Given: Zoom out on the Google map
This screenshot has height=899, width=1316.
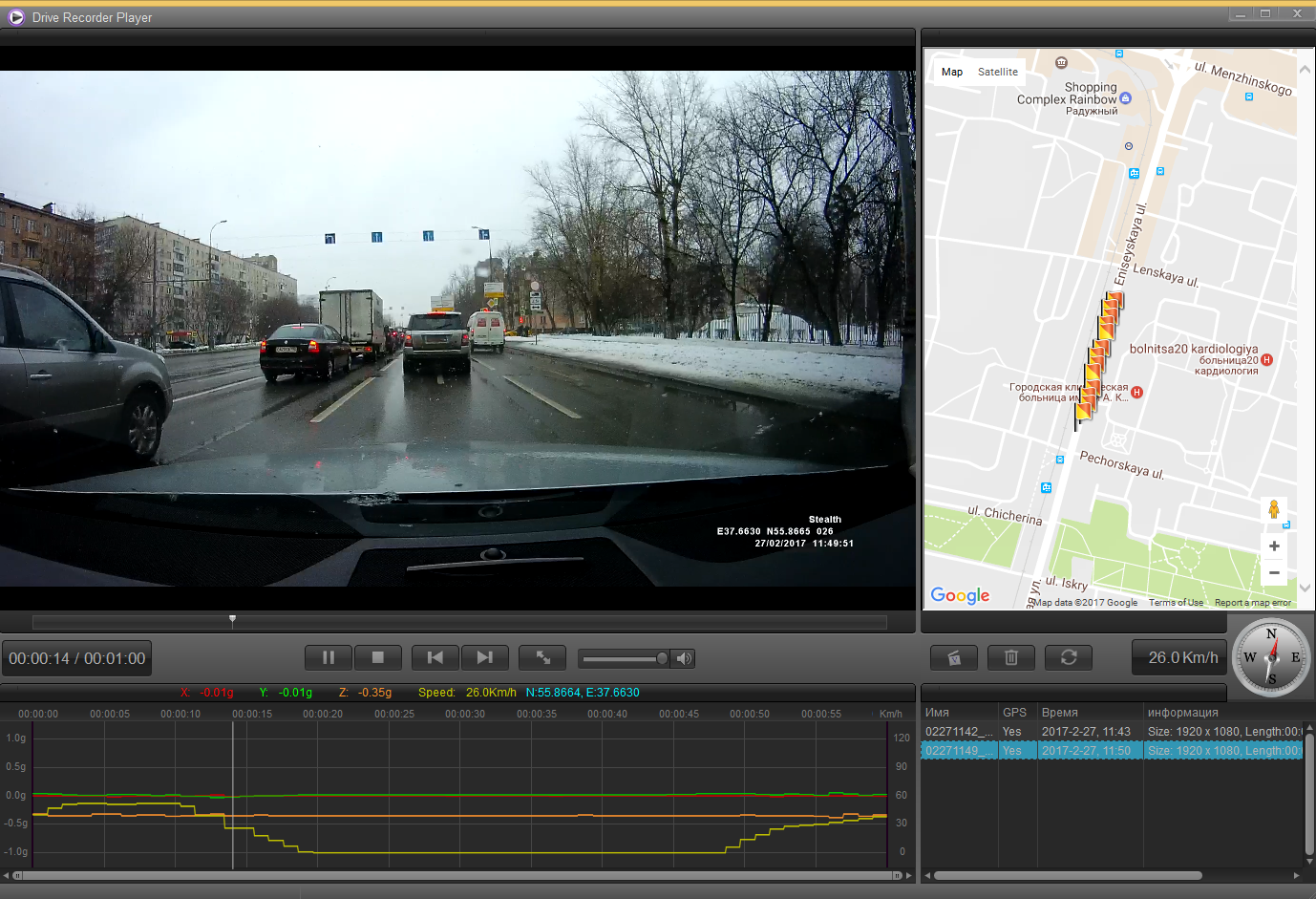Looking at the screenshot, I should (x=1274, y=572).
